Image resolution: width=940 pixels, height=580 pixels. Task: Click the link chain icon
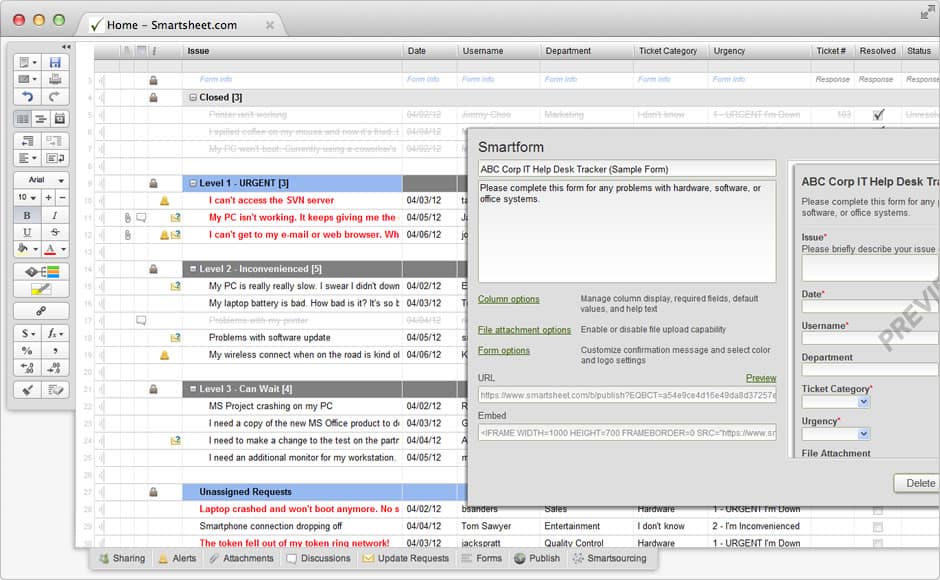(x=41, y=311)
